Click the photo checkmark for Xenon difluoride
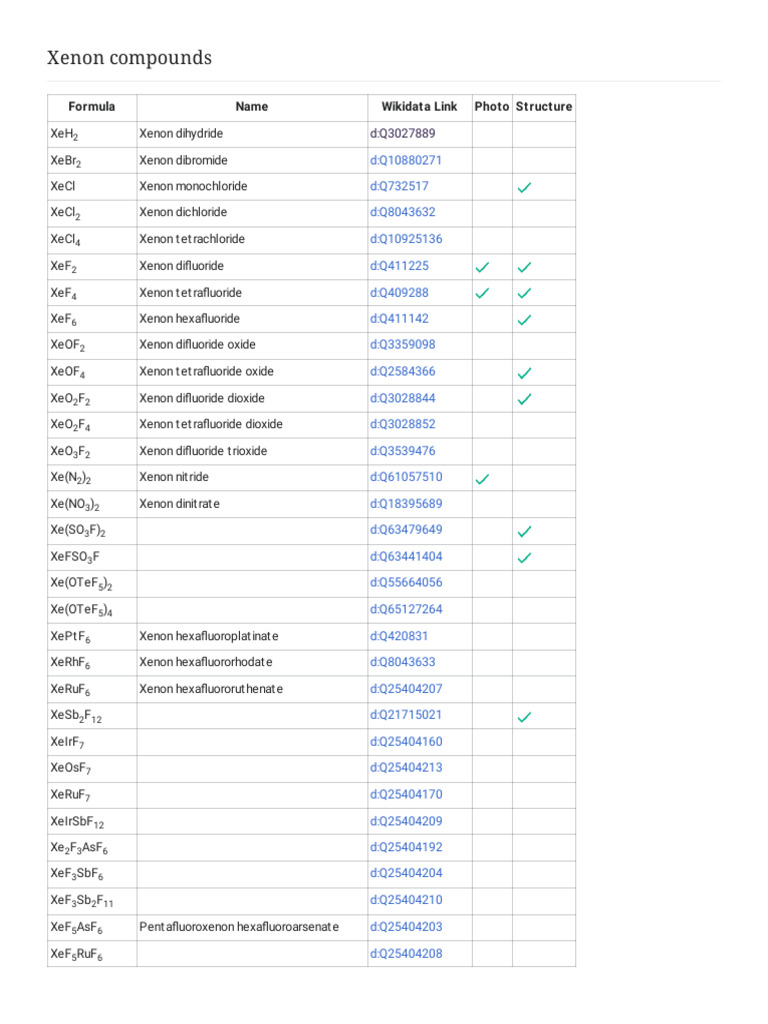The image size is (768, 1024). point(482,267)
